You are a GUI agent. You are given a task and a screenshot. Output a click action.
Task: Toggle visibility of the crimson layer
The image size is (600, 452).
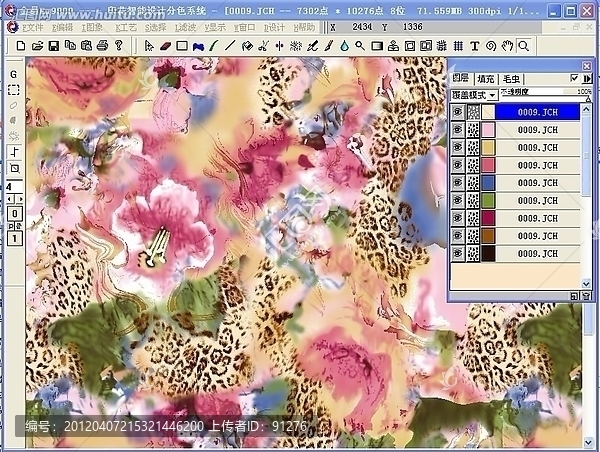point(458,218)
